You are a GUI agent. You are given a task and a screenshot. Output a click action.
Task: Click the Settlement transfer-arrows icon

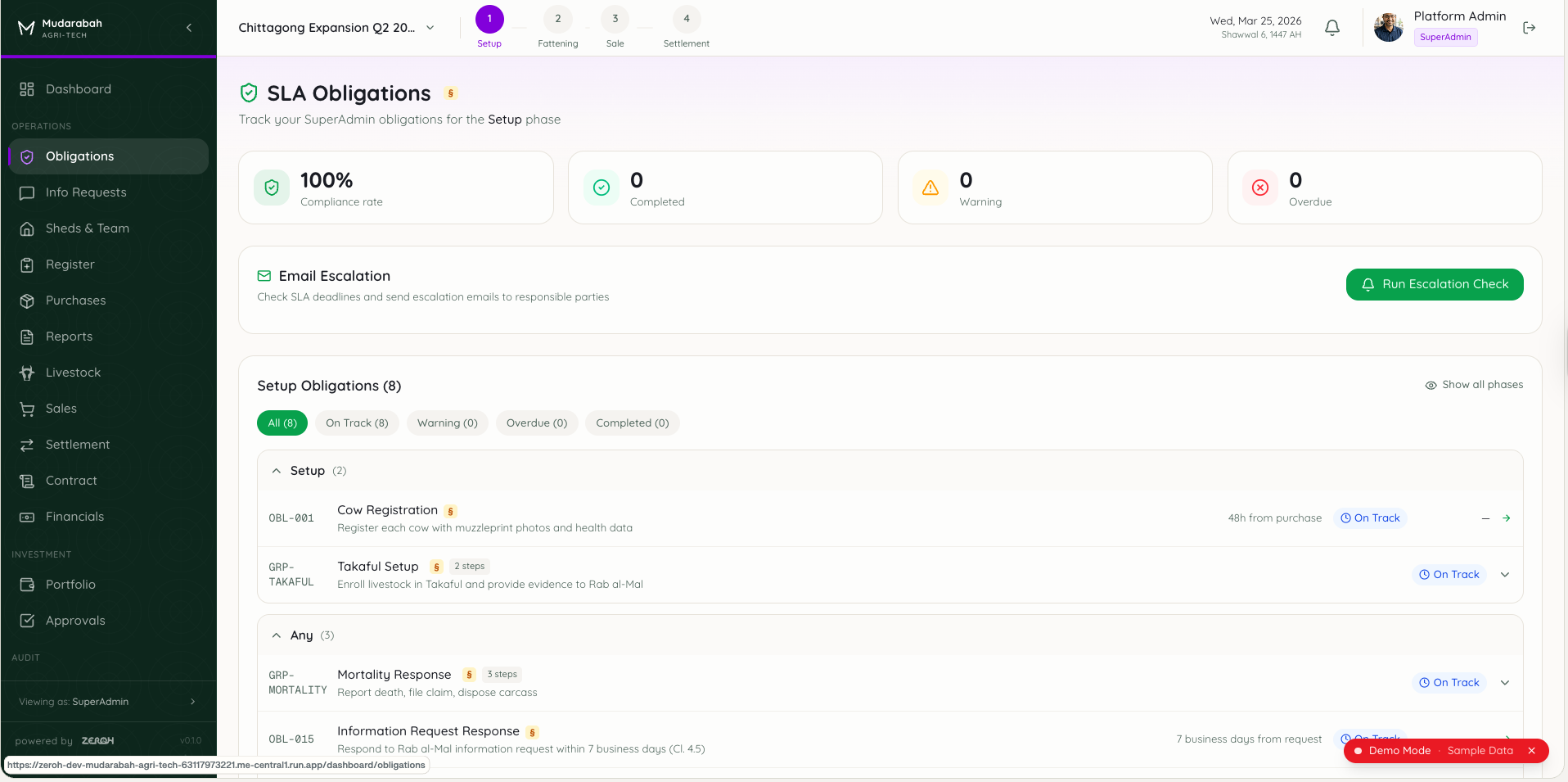click(x=27, y=444)
